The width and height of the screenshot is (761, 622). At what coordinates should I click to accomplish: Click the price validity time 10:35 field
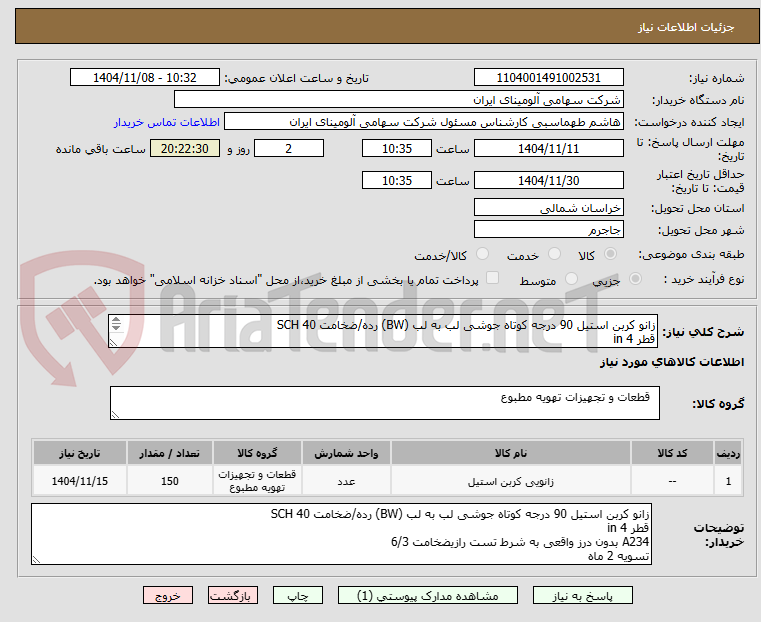click(397, 180)
